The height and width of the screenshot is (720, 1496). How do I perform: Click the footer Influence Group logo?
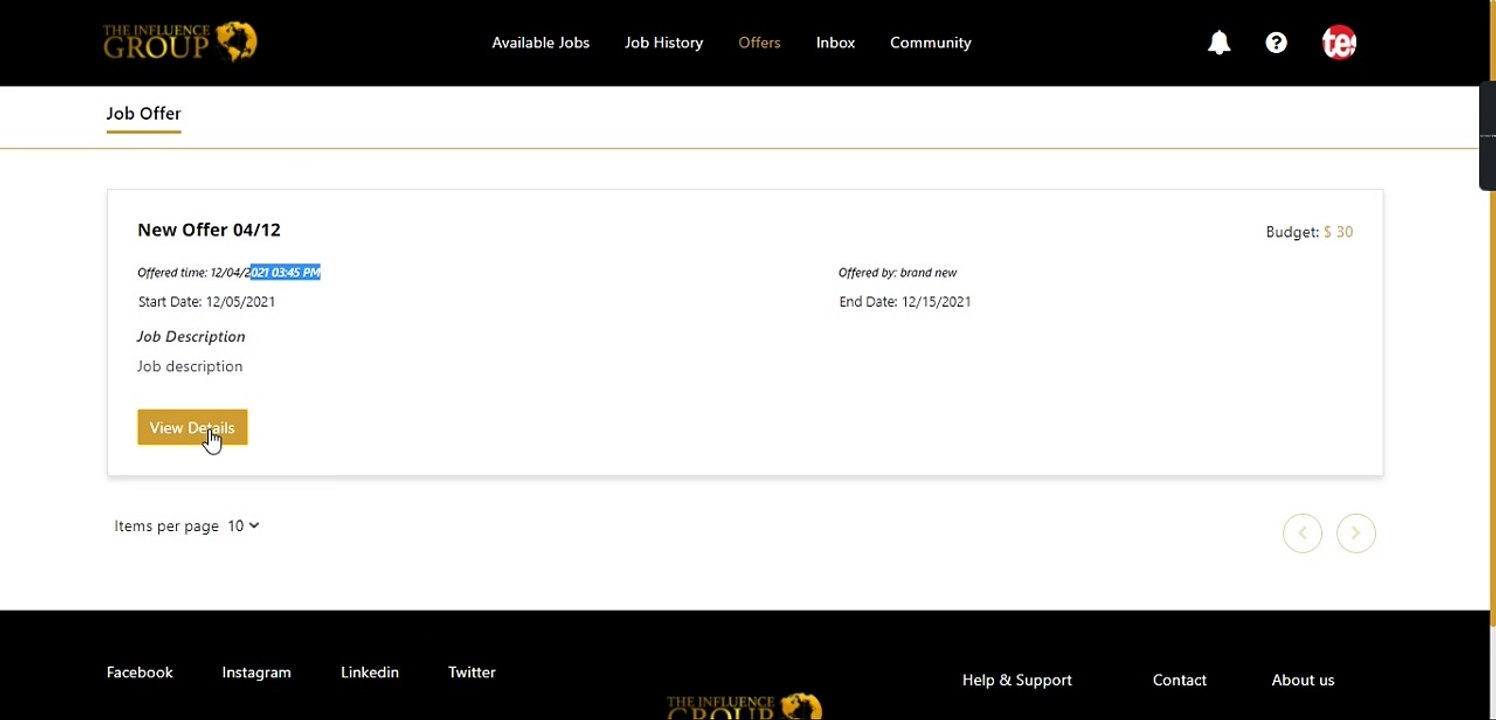coord(744,706)
